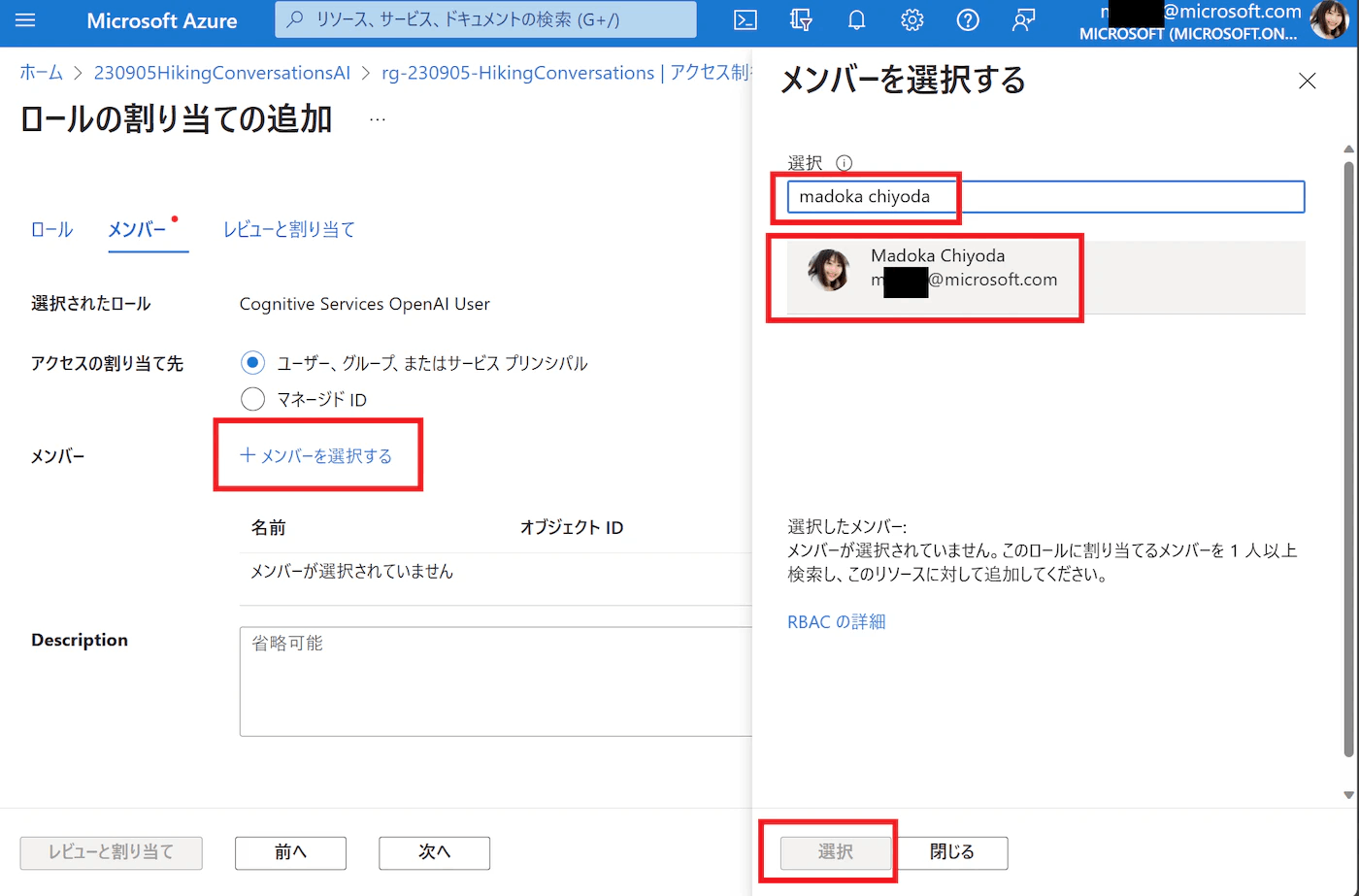1359x896 pixels.
Task: Click the Microsoft Azure logo text
Action: point(162,20)
